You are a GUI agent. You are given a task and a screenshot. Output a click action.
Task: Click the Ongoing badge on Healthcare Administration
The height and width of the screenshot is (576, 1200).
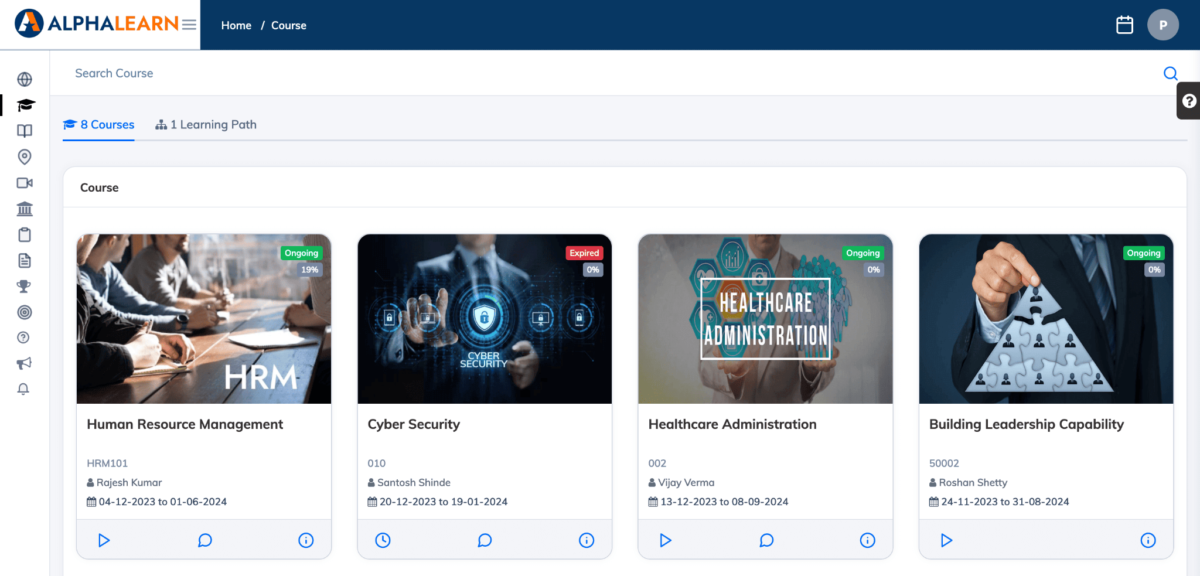click(x=862, y=253)
